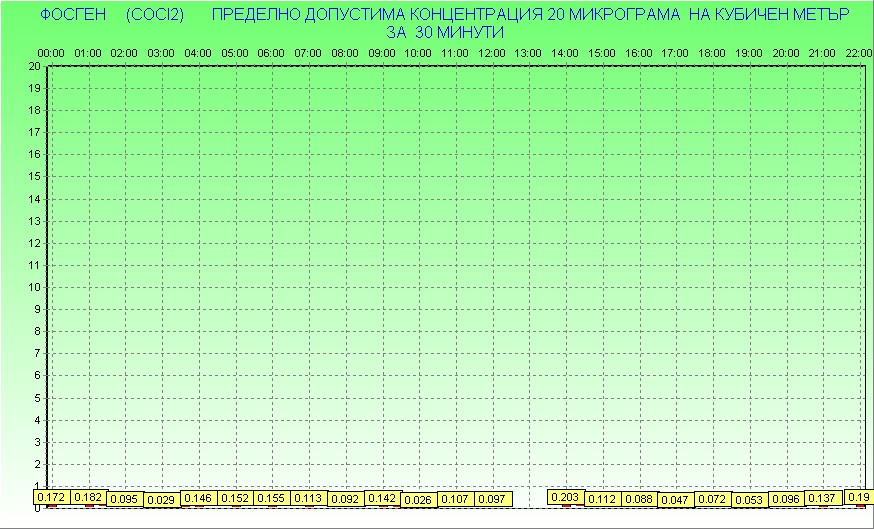
Task: Click the 14:00 time axis label
Action: pos(565,54)
